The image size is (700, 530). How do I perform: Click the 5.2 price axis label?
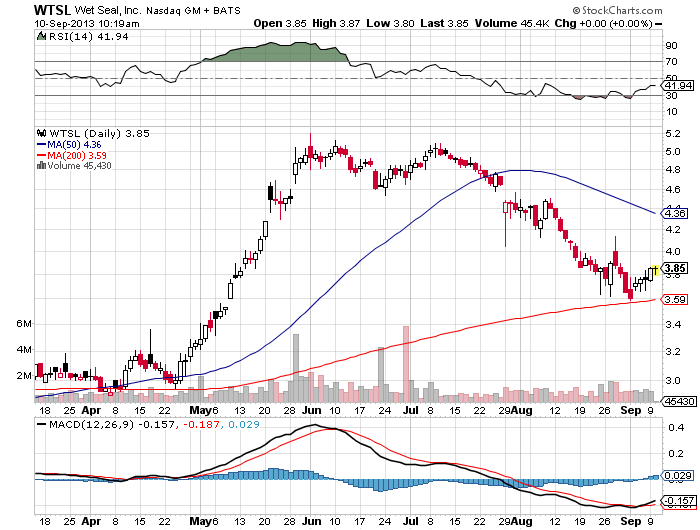click(673, 134)
